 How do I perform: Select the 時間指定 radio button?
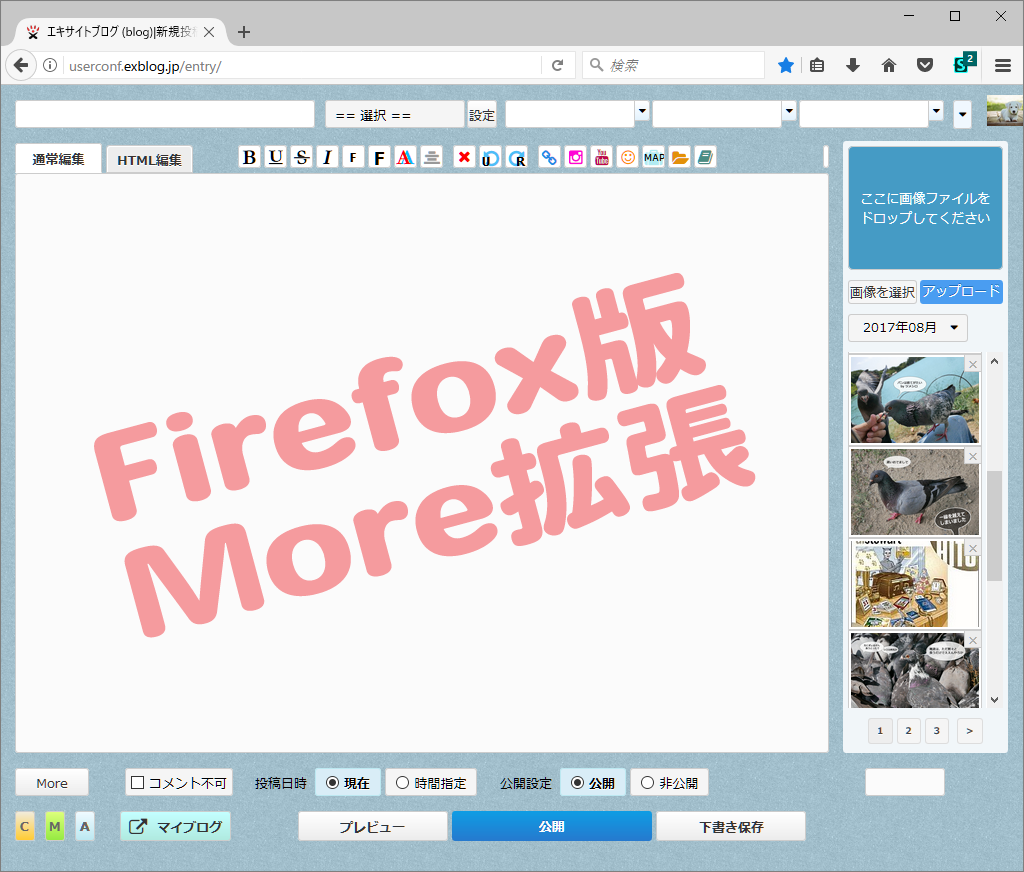click(402, 783)
